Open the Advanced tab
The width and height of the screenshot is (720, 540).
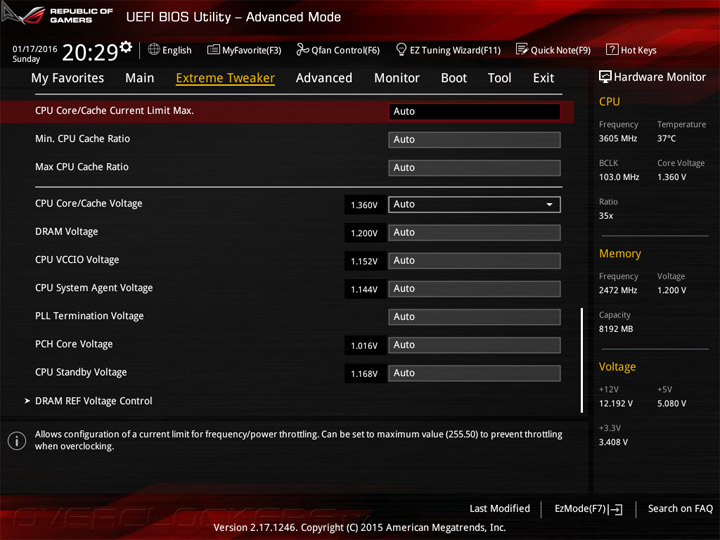[324, 78]
